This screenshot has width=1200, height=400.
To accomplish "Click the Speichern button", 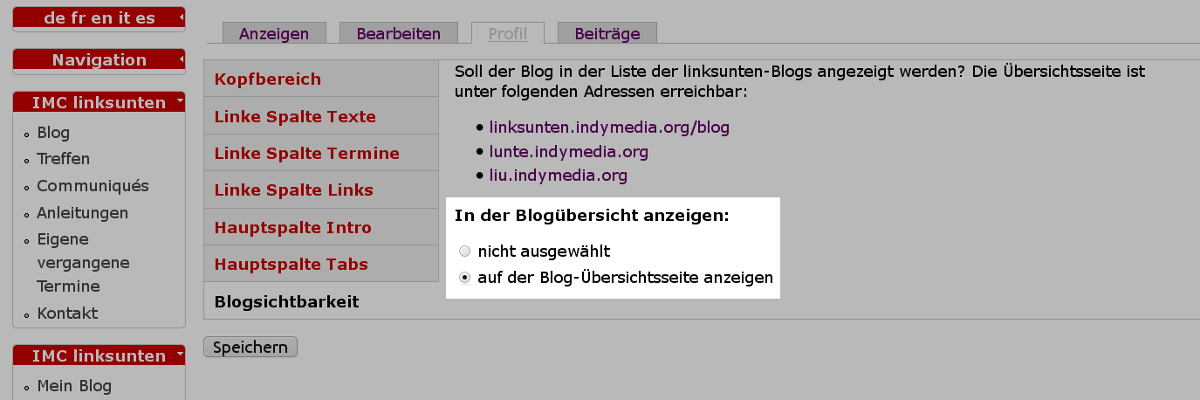I will (x=250, y=347).
